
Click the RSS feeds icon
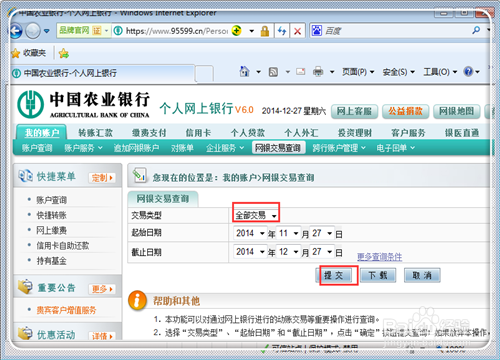click(273, 72)
